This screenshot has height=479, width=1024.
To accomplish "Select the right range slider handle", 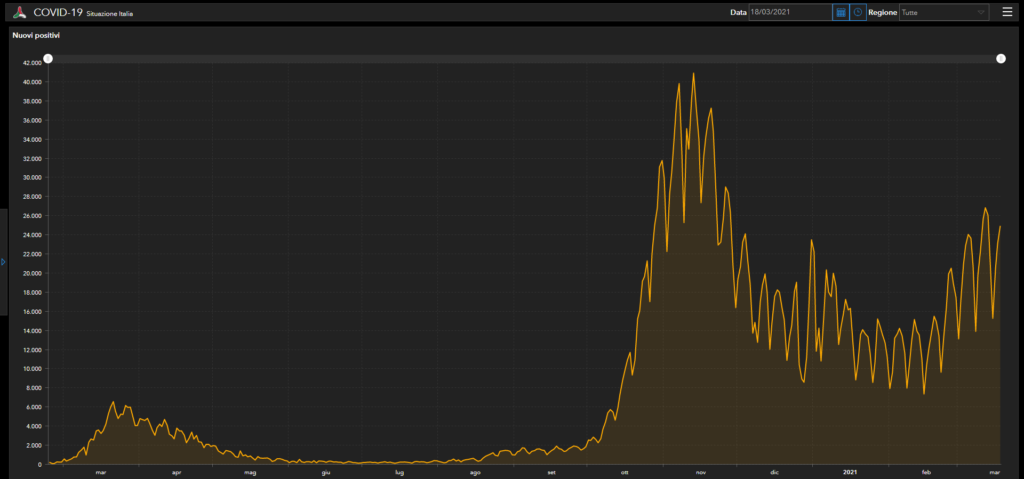I will pos(1000,59).
